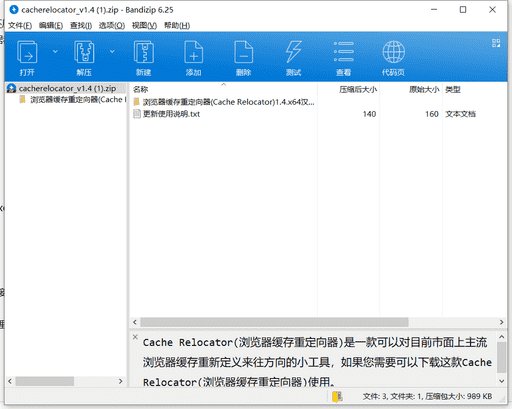The image size is (512, 409).
Task: Click the file list horizontal scrollbar thumb
Action: tap(274, 322)
